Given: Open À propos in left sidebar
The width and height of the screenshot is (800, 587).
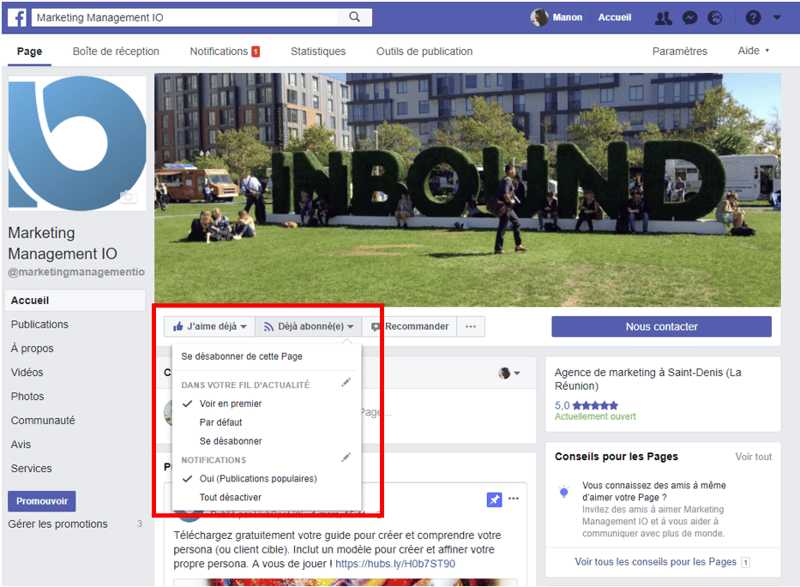Looking at the screenshot, I should tap(32, 348).
